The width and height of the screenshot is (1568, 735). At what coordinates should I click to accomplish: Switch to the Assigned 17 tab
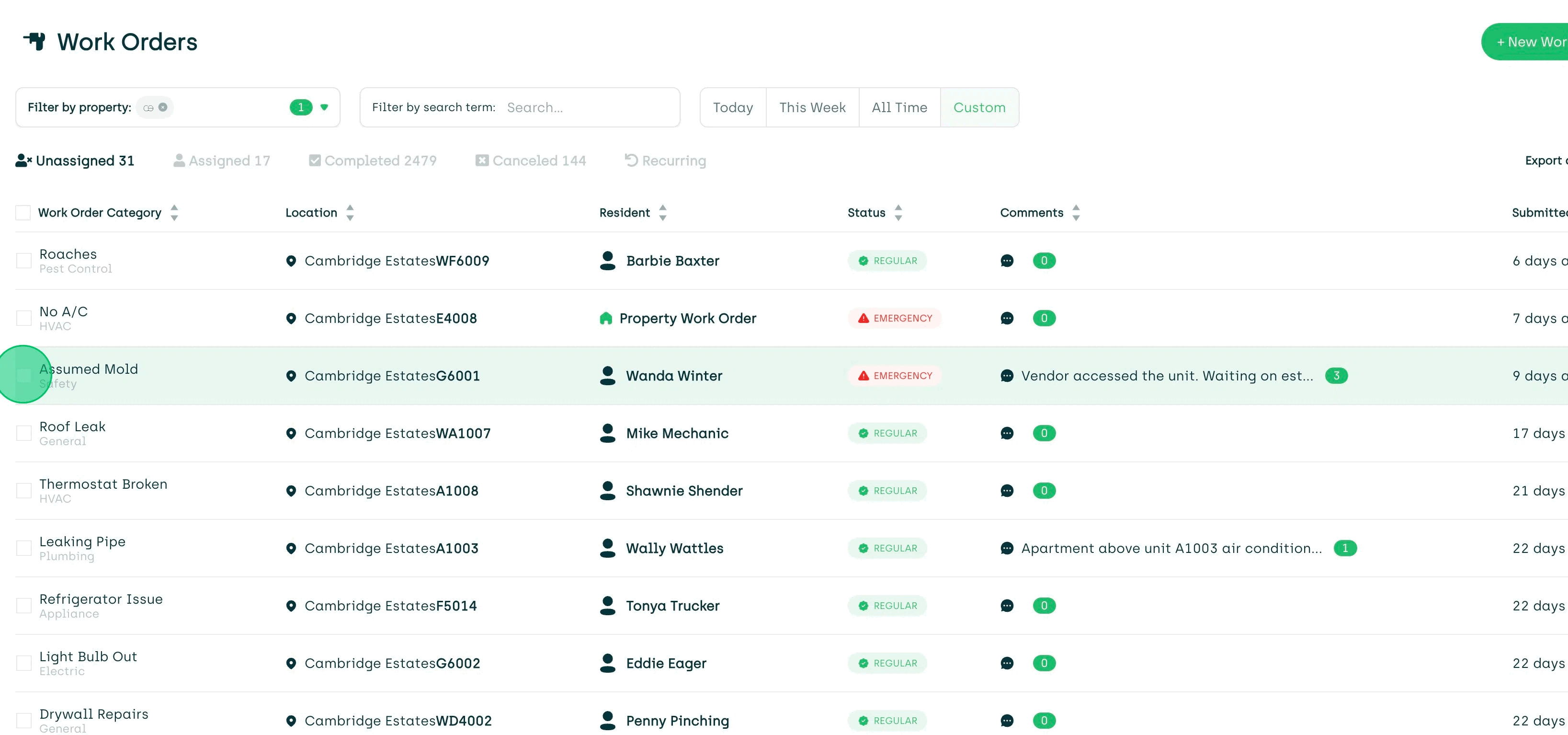[x=222, y=161]
